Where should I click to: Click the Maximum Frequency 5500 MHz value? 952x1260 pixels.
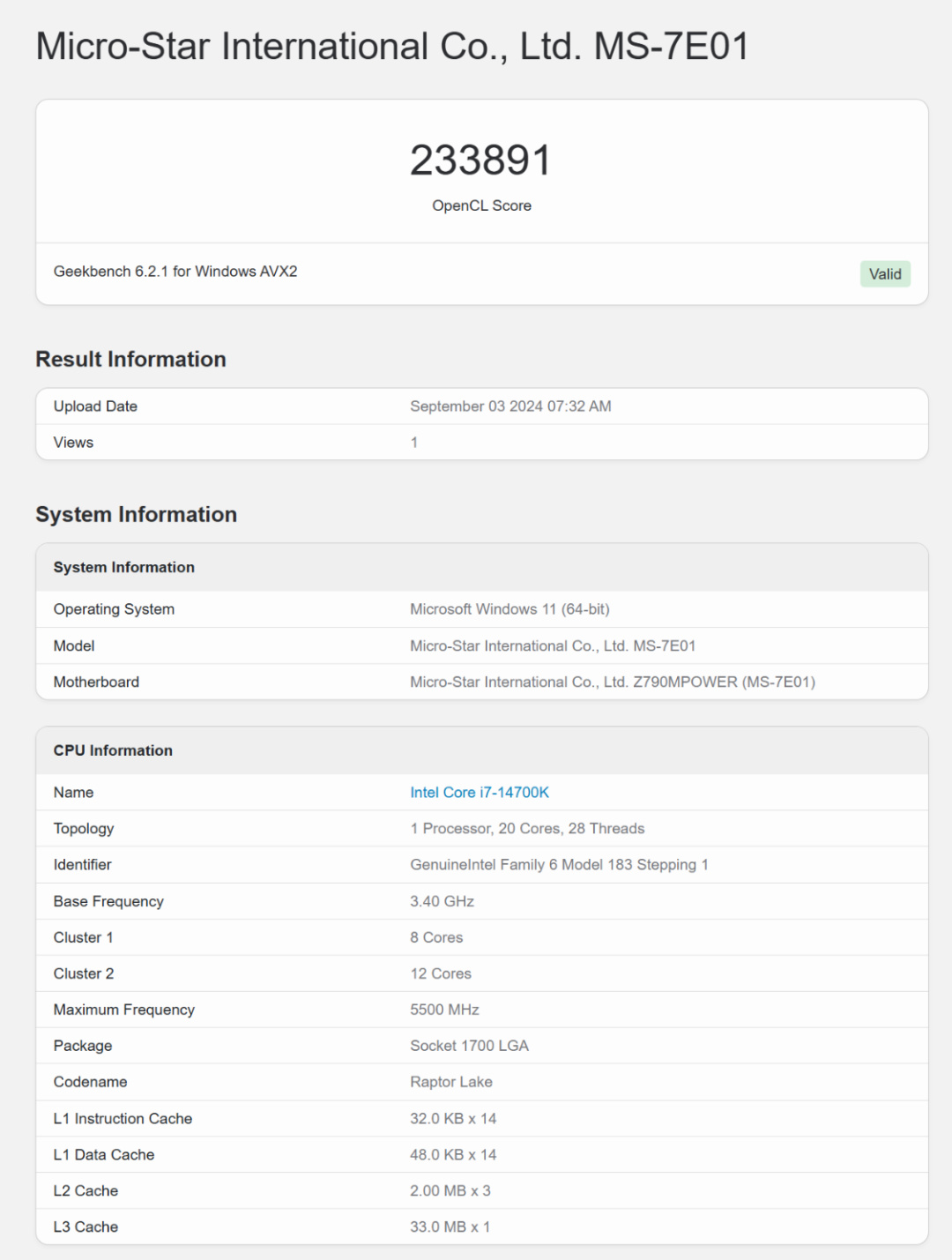(x=444, y=1010)
